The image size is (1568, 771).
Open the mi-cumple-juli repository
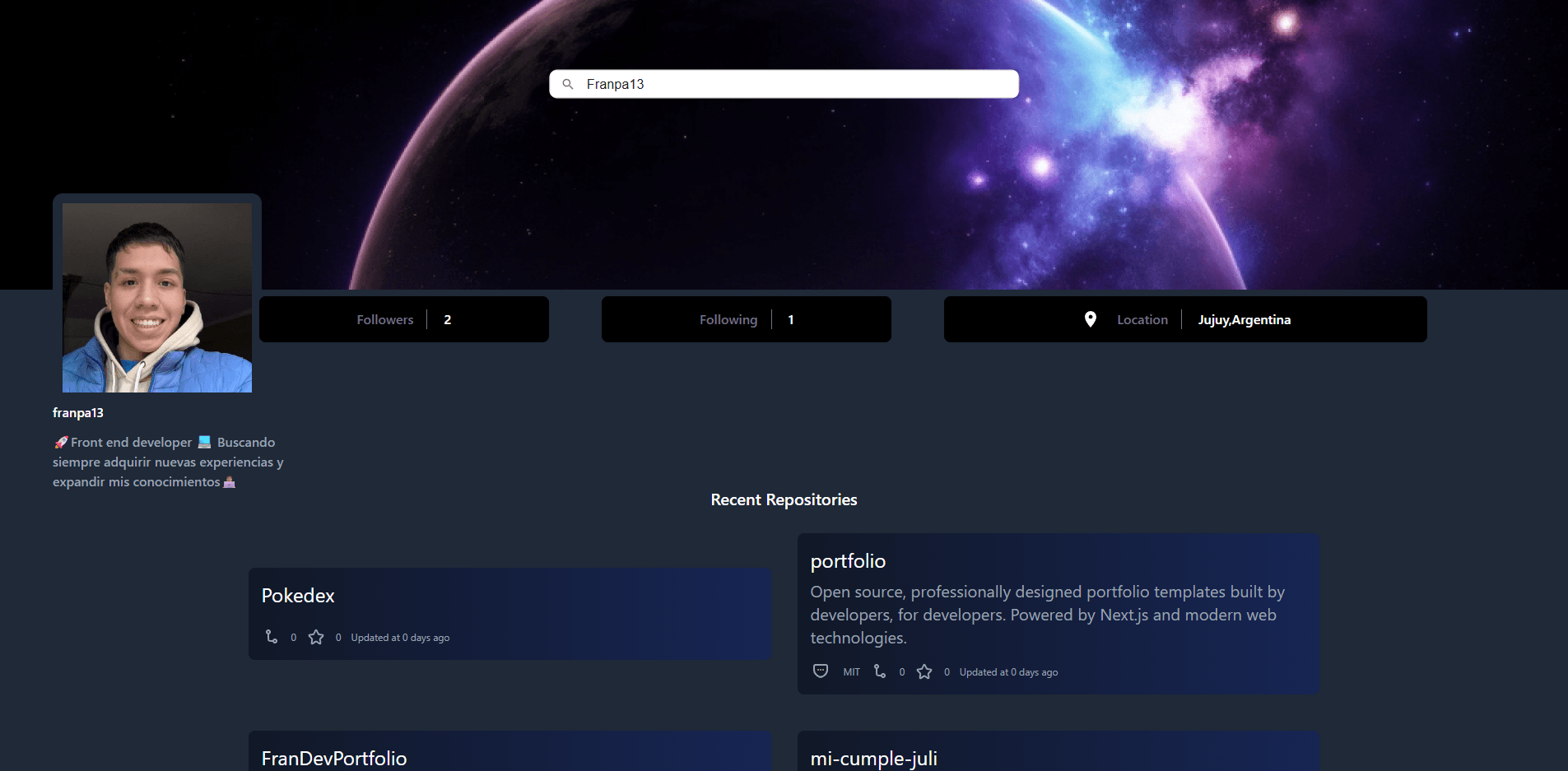(x=873, y=758)
